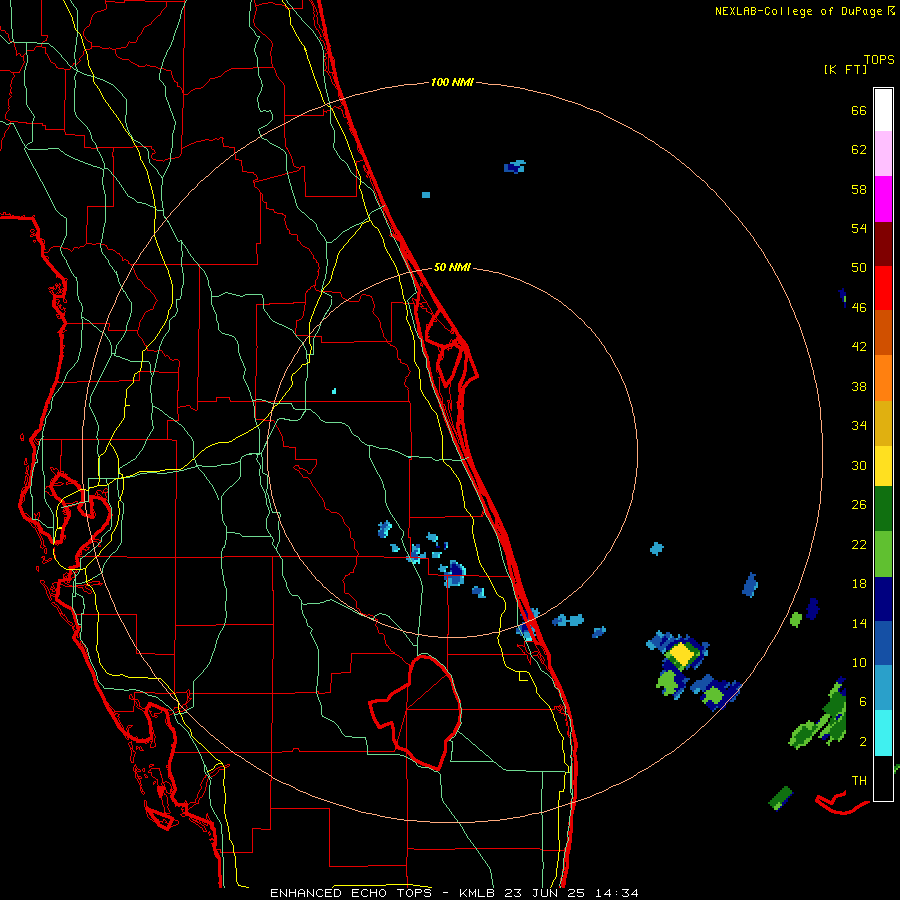Click the 62 legend value

(x=859, y=150)
